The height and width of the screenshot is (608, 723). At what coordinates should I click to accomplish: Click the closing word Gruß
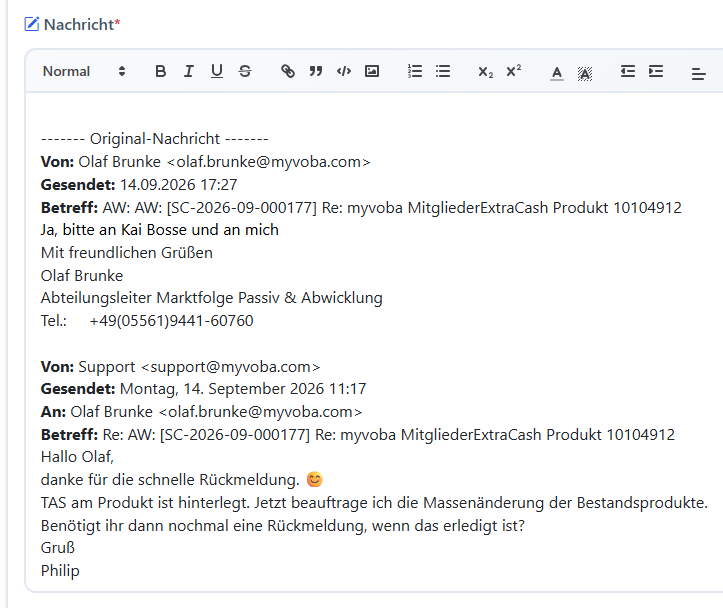(58, 548)
